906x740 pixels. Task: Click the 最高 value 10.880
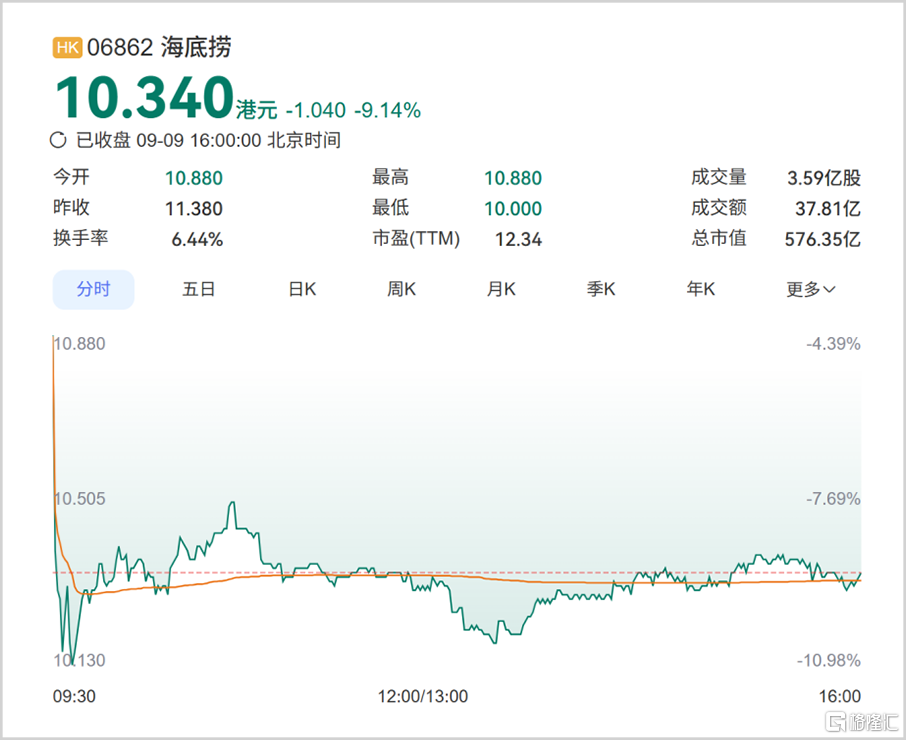pos(513,178)
